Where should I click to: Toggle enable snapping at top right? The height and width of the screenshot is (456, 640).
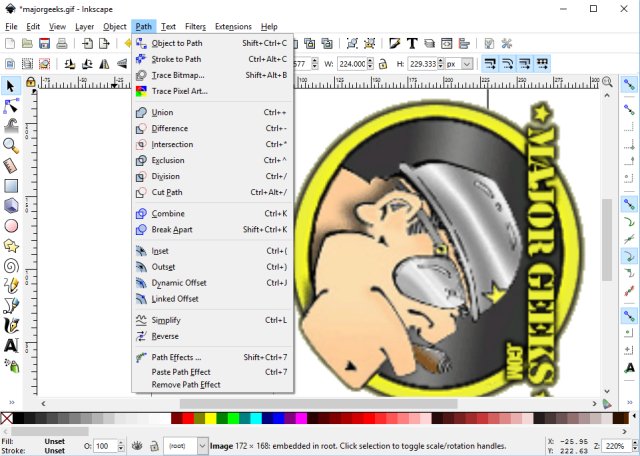(x=629, y=85)
